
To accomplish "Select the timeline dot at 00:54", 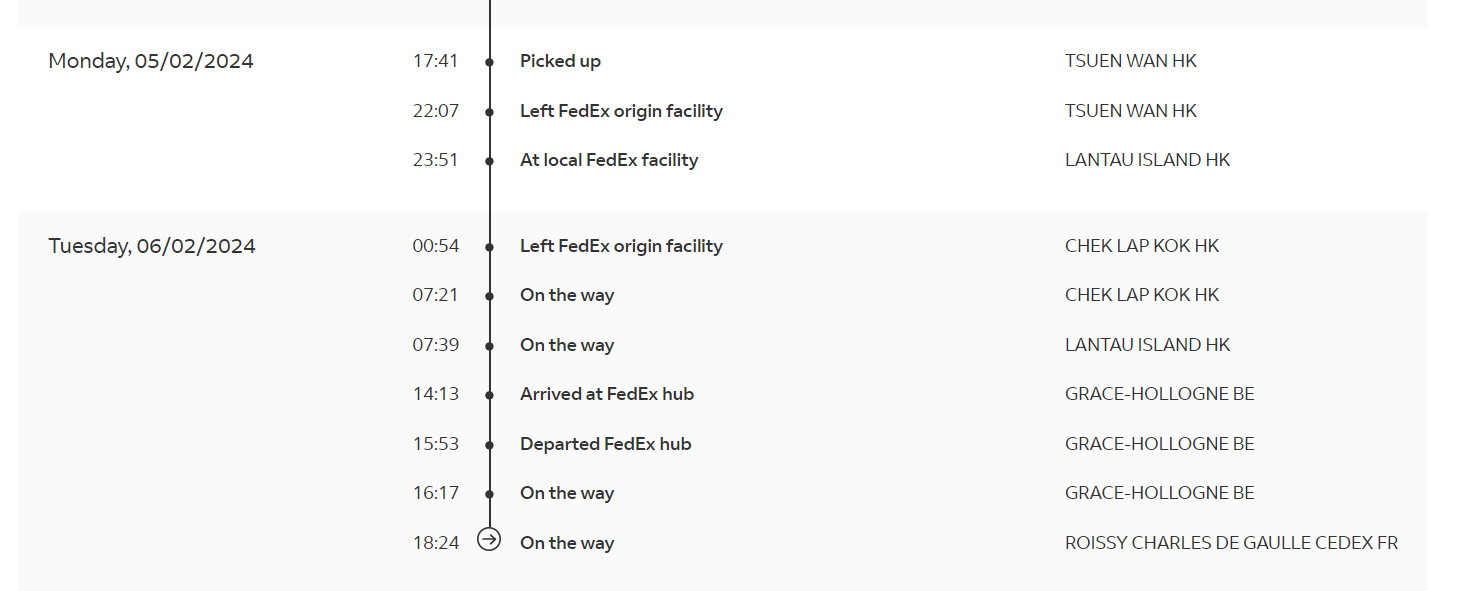I will (x=490, y=247).
